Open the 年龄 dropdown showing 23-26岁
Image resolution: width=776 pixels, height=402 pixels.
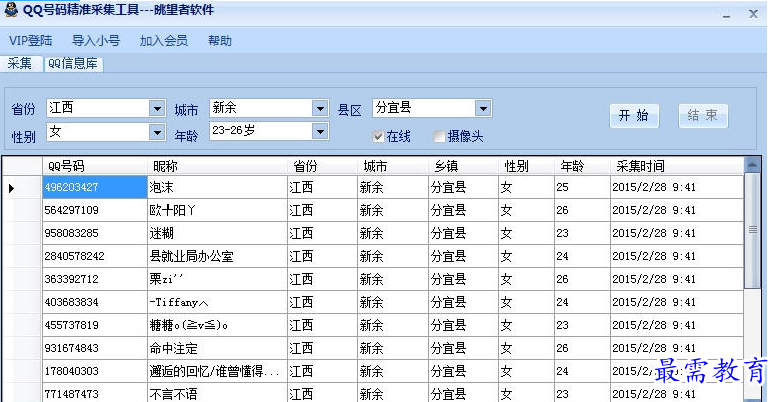[x=320, y=132]
